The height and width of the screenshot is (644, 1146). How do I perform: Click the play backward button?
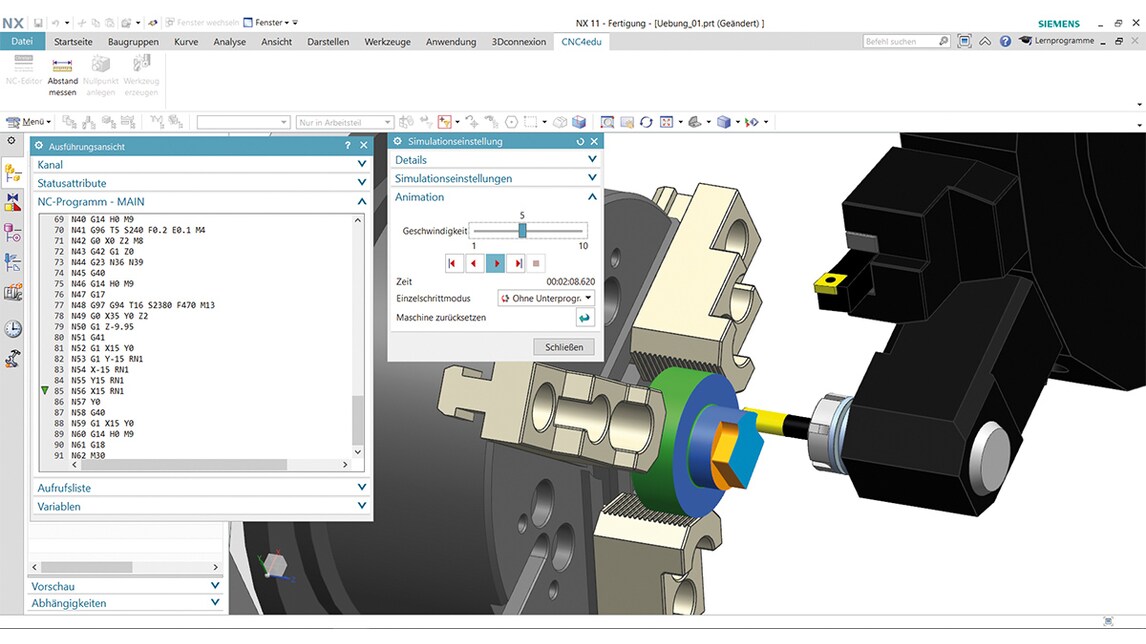point(474,263)
